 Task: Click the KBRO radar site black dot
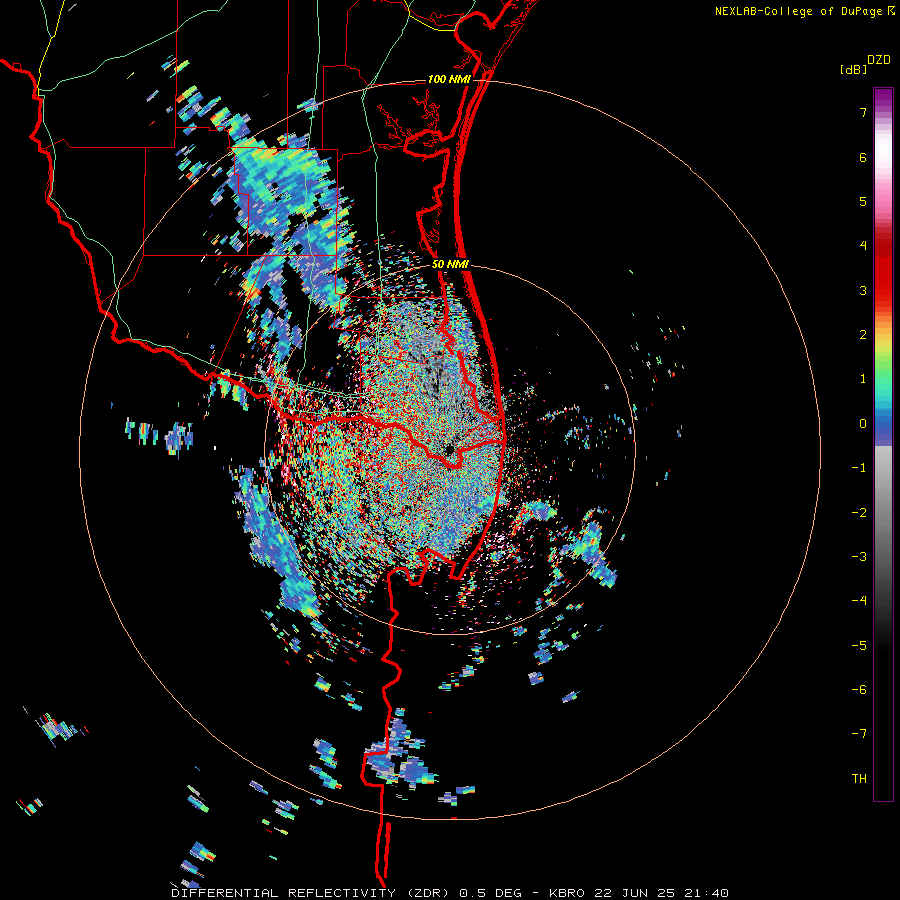point(450,449)
